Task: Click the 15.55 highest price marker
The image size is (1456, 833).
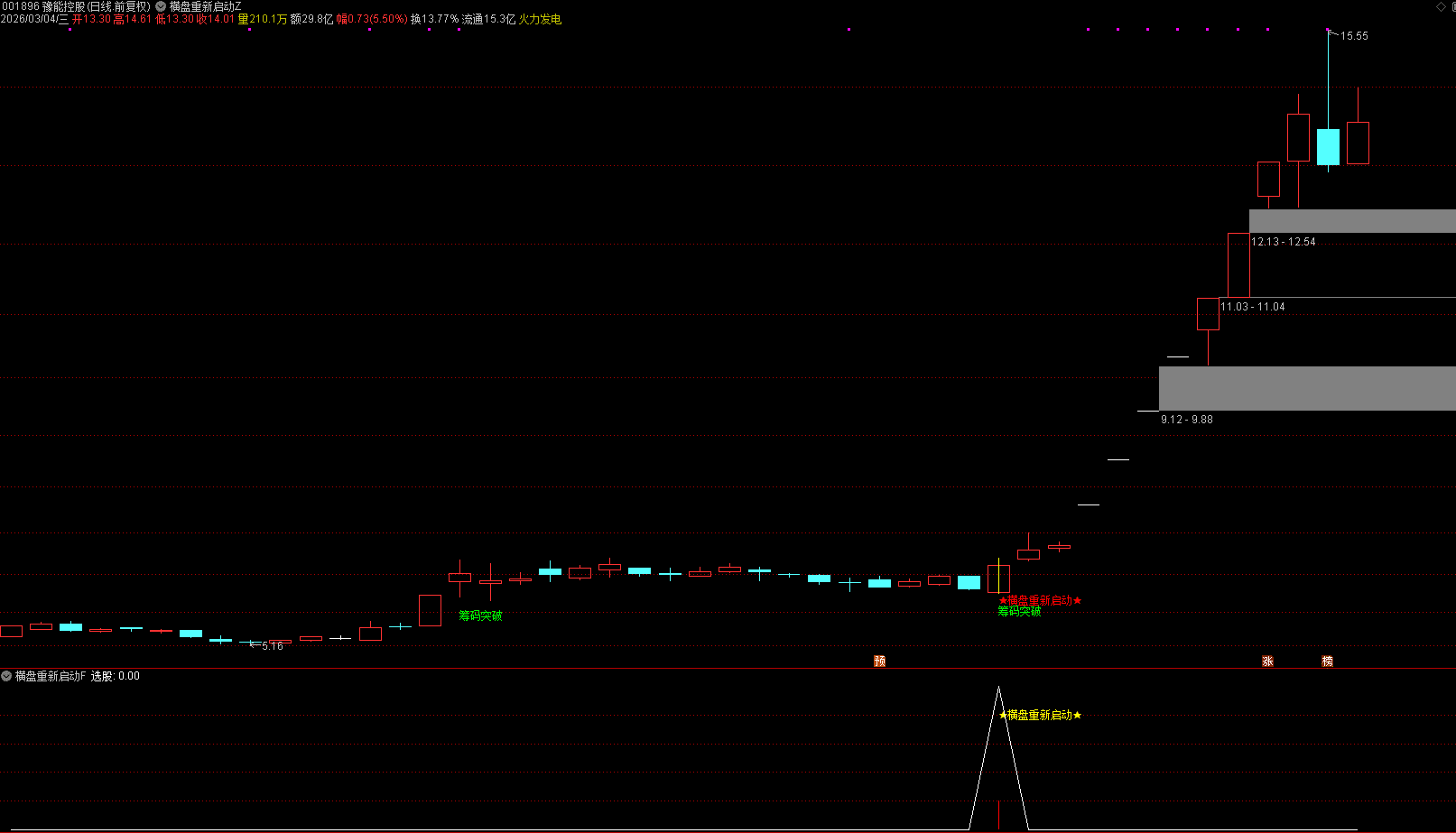Action: pyautogui.click(x=1353, y=36)
